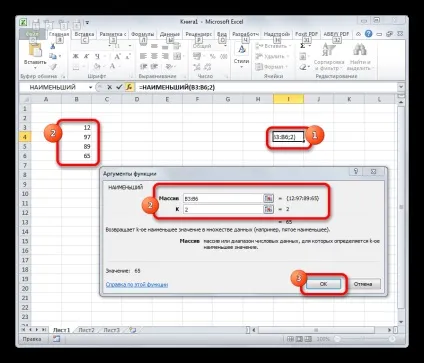Switch to the Данные ribbon tab
The height and width of the screenshot is (363, 424).
(170, 34)
